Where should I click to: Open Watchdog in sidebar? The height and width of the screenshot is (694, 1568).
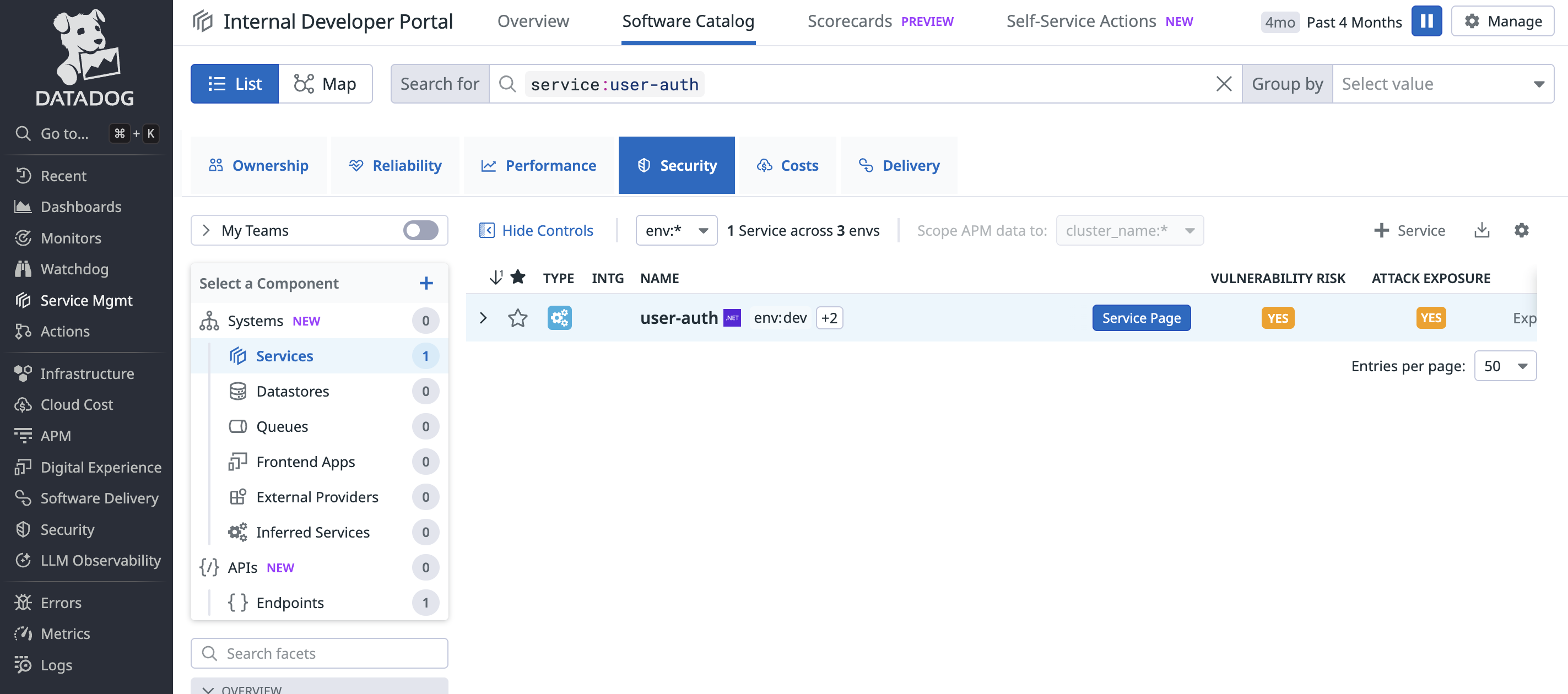click(74, 269)
